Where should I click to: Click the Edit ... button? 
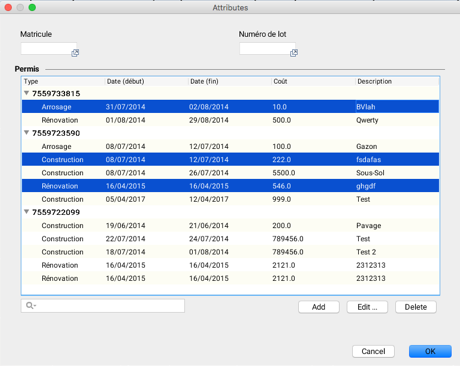pos(367,307)
